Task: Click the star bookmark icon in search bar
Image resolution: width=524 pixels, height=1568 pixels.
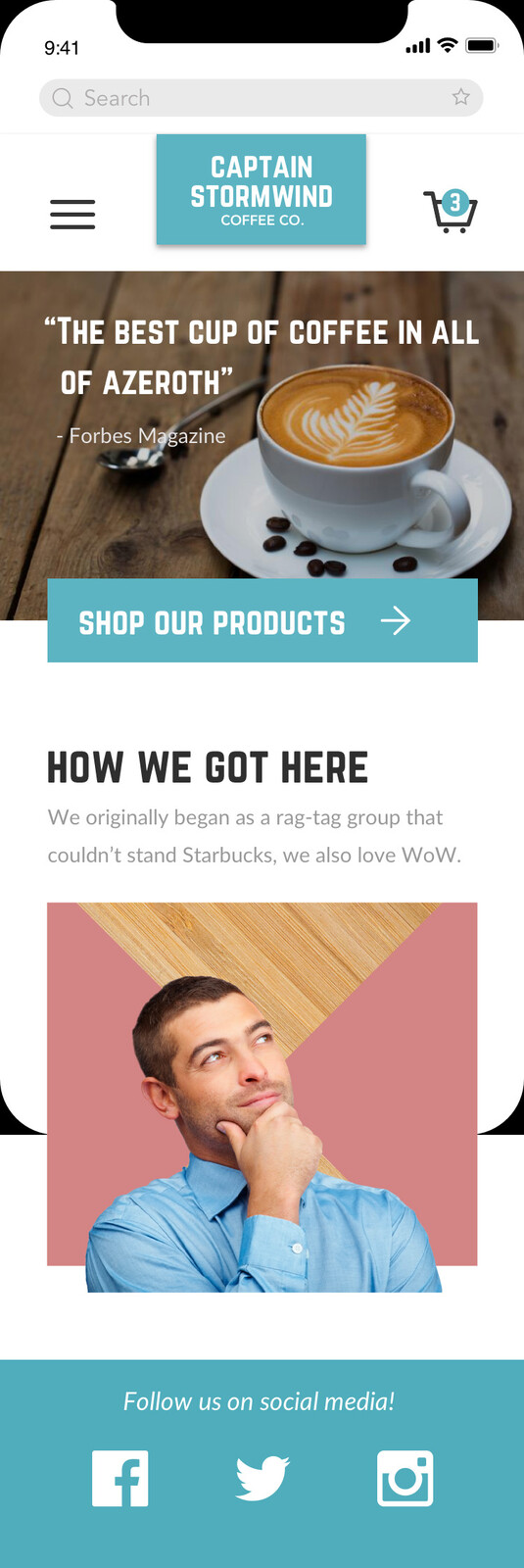Action: tap(461, 97)
